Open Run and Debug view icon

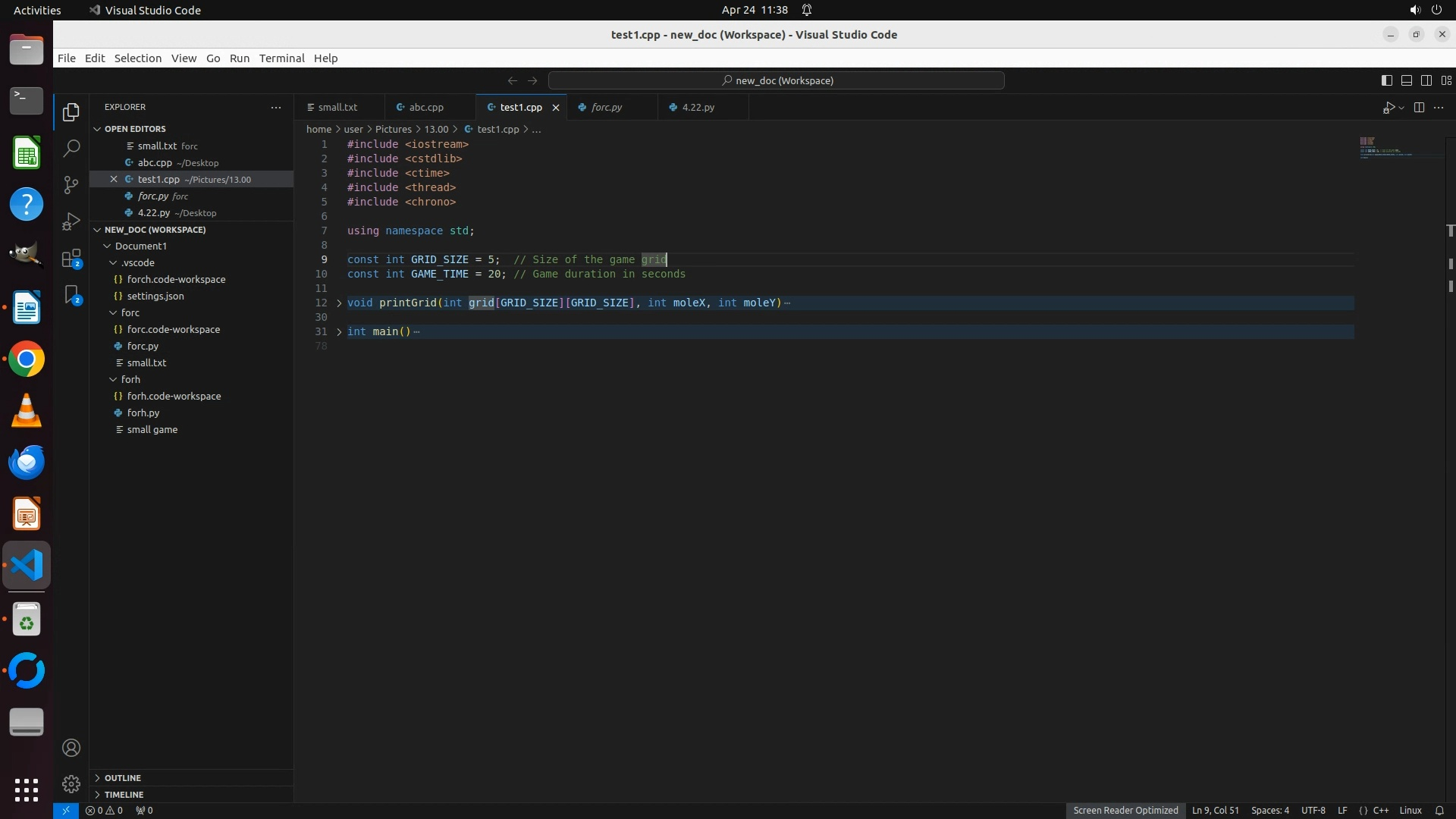click(x=71, y=221)
